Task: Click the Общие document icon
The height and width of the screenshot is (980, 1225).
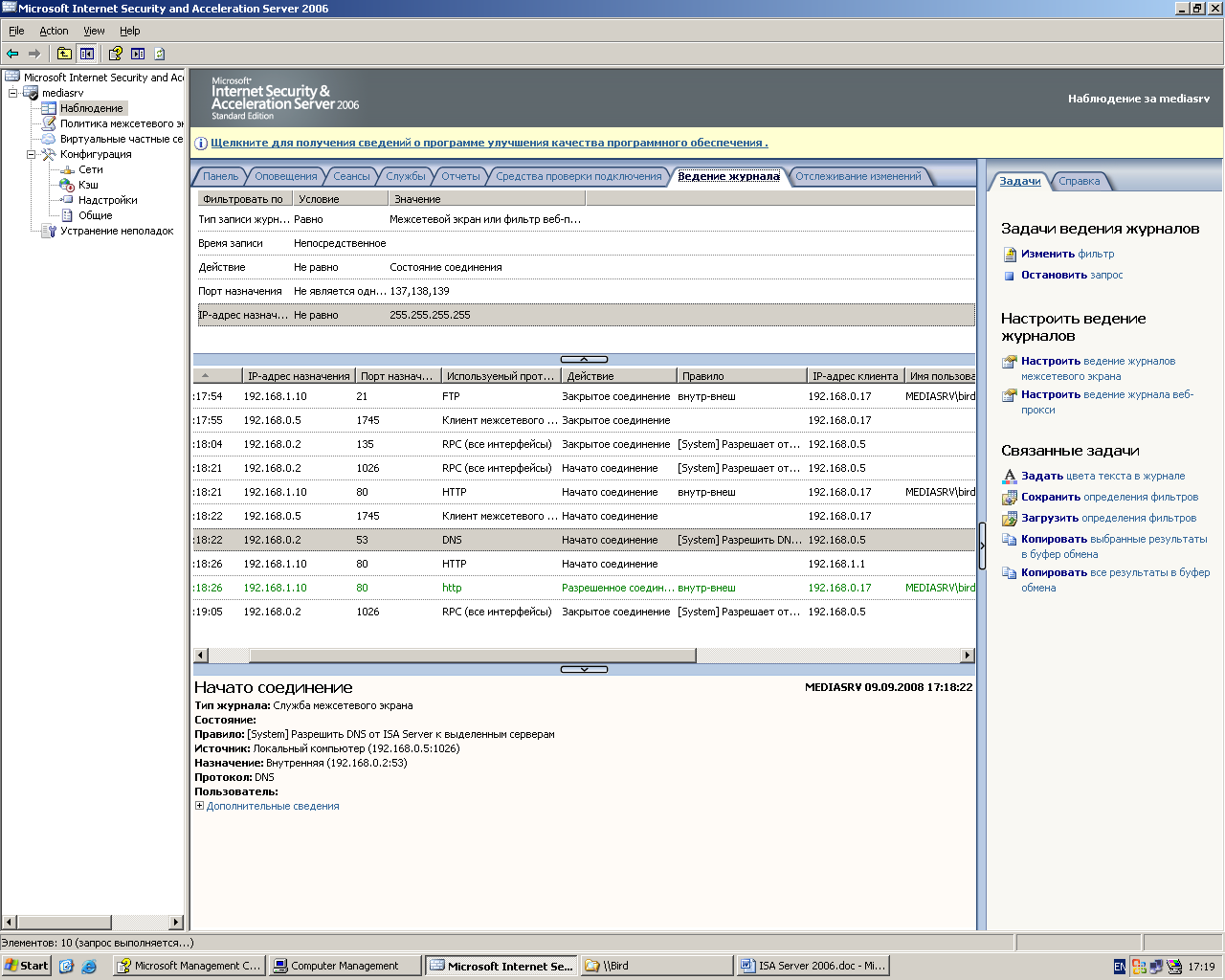Action: tap(67, 215)
